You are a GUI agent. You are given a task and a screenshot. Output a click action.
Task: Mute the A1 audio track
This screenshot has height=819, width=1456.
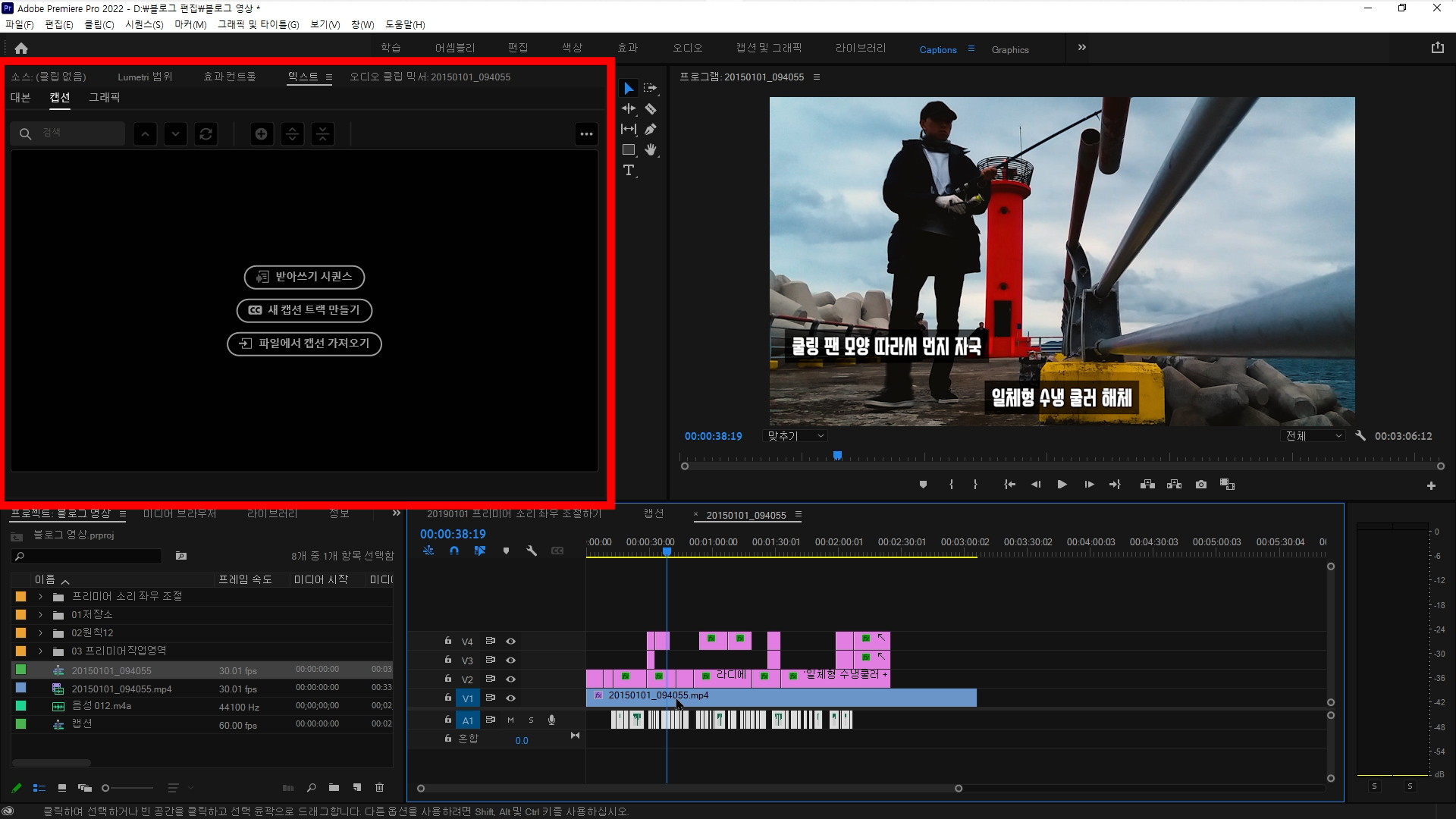[x=510, y=720]
